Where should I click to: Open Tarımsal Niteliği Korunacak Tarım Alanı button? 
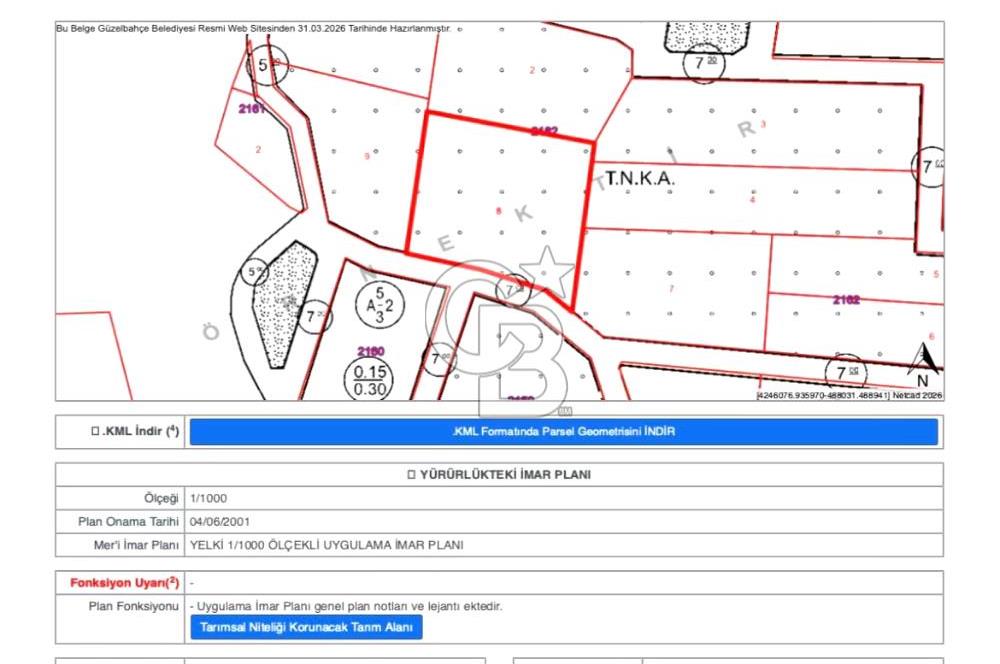(x=306, y=627)
